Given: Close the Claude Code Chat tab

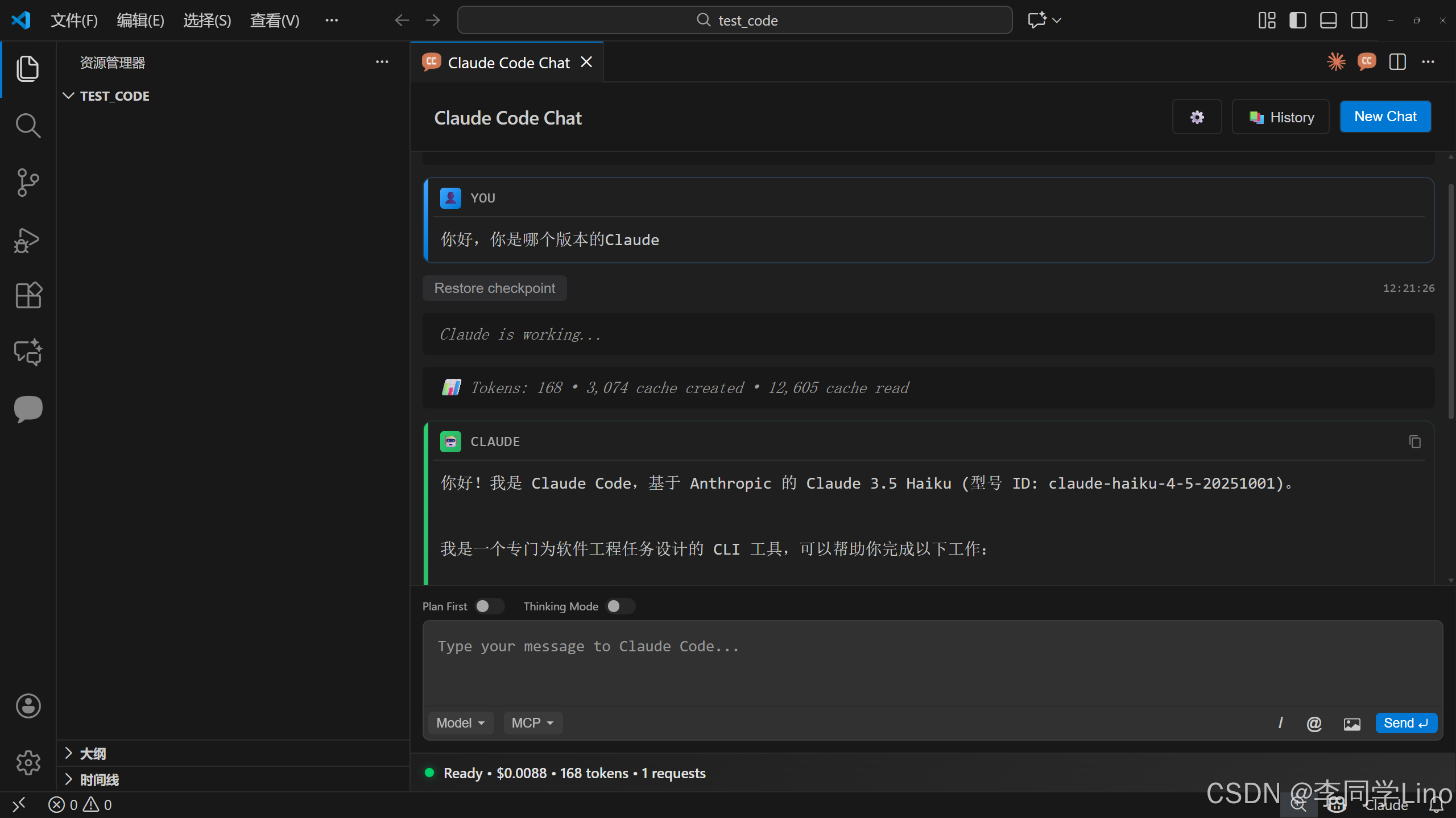Looking at the screenshot, I should point(586,62).
